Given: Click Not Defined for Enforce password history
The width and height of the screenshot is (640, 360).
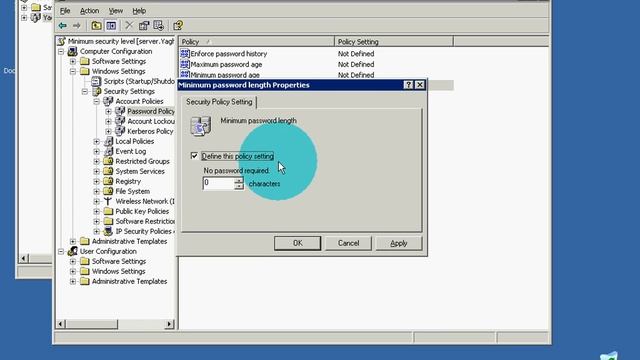Looking at the screenshot, I should [x=356, y=53].
